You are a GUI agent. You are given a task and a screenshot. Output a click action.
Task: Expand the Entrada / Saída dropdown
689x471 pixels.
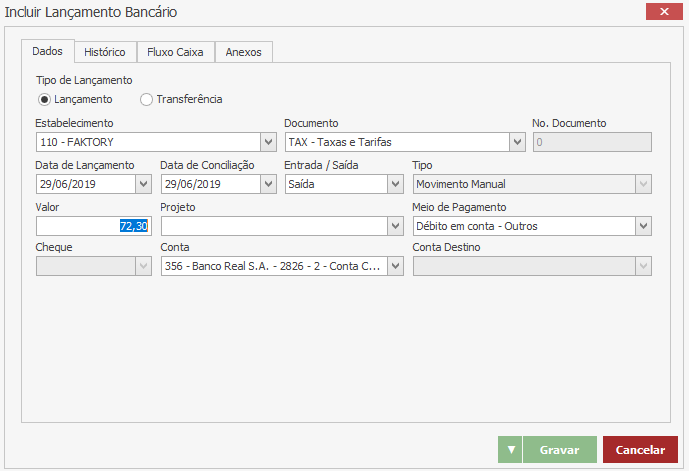[395, 184]
